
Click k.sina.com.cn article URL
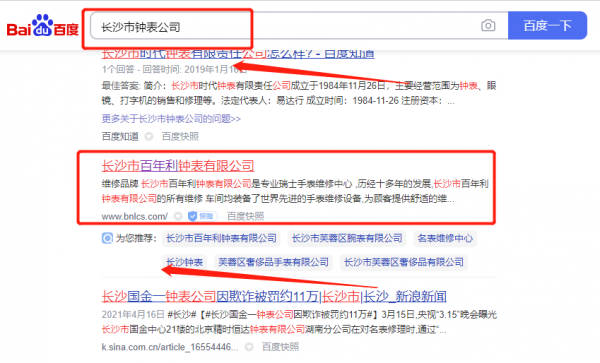tap(170, 347)
